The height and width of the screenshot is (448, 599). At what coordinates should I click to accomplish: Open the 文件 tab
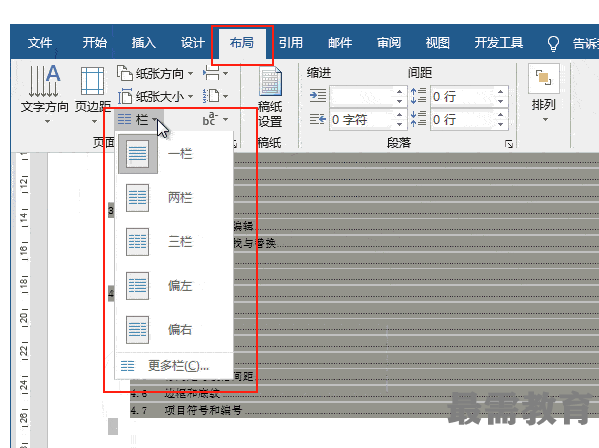coord(40,42)
